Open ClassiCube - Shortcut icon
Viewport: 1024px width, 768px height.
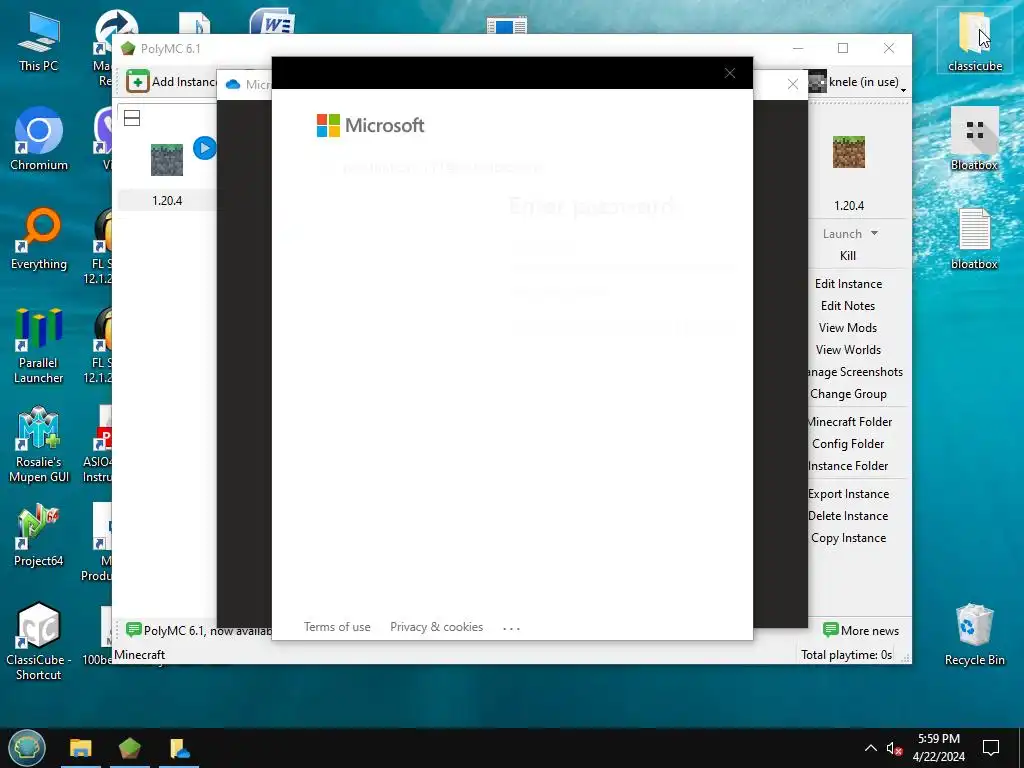39,641
